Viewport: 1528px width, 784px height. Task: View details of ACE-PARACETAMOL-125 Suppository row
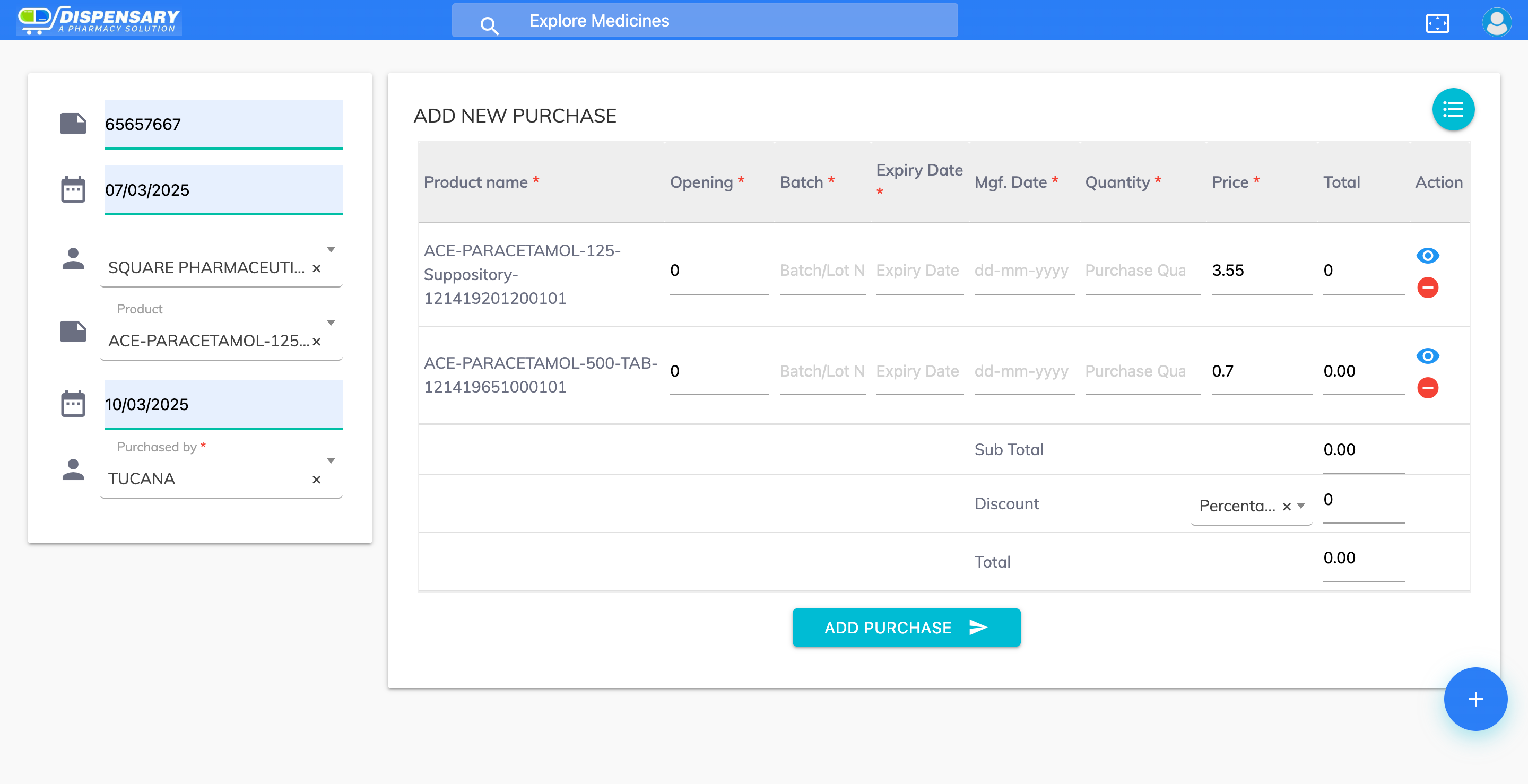click(1427, 256)
